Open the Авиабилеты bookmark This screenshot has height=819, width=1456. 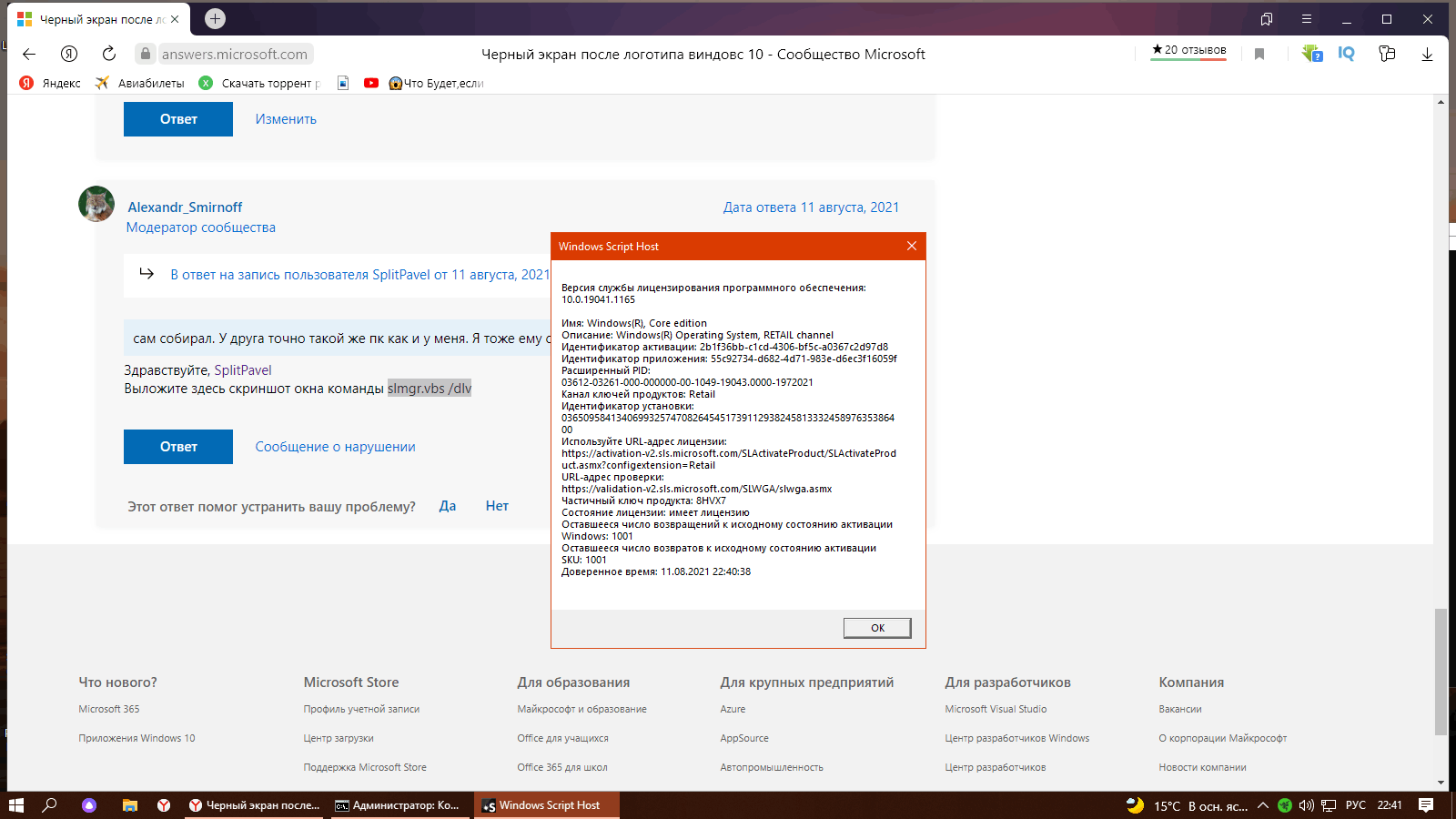coord(140,83)
